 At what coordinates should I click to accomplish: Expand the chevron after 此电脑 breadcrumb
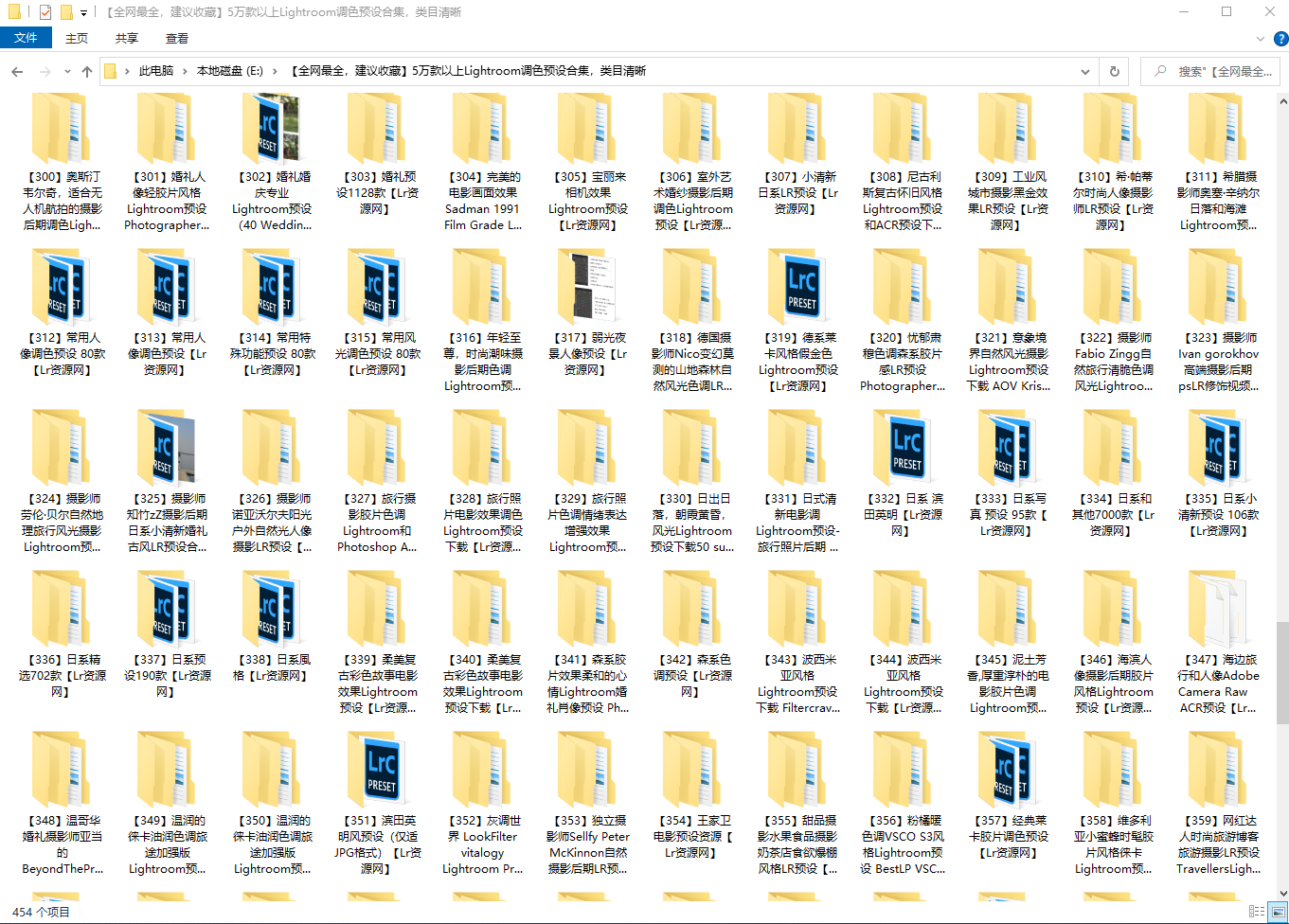pyautogui.click(x=186, y=71)
